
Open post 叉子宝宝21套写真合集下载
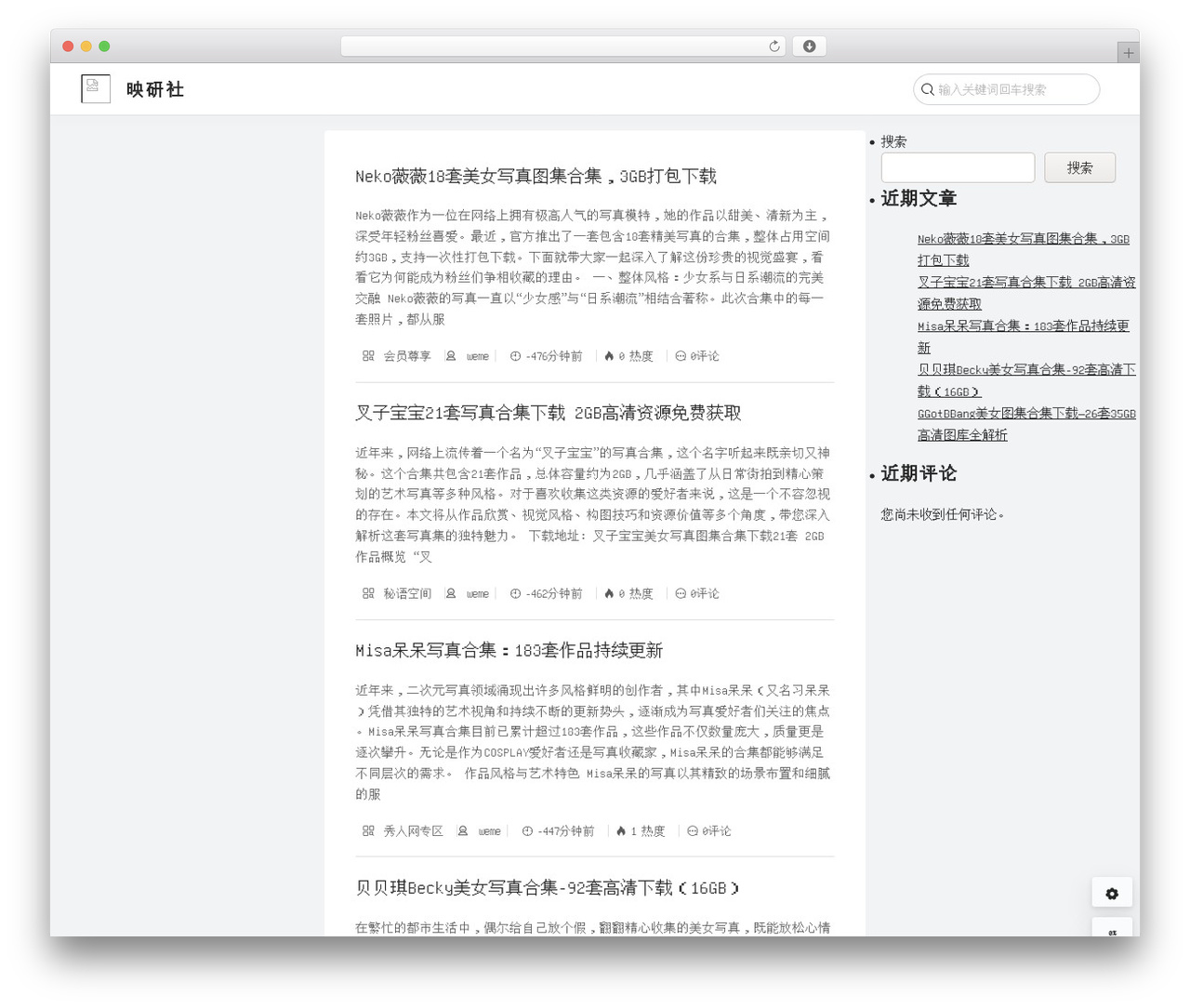point(549,413)
